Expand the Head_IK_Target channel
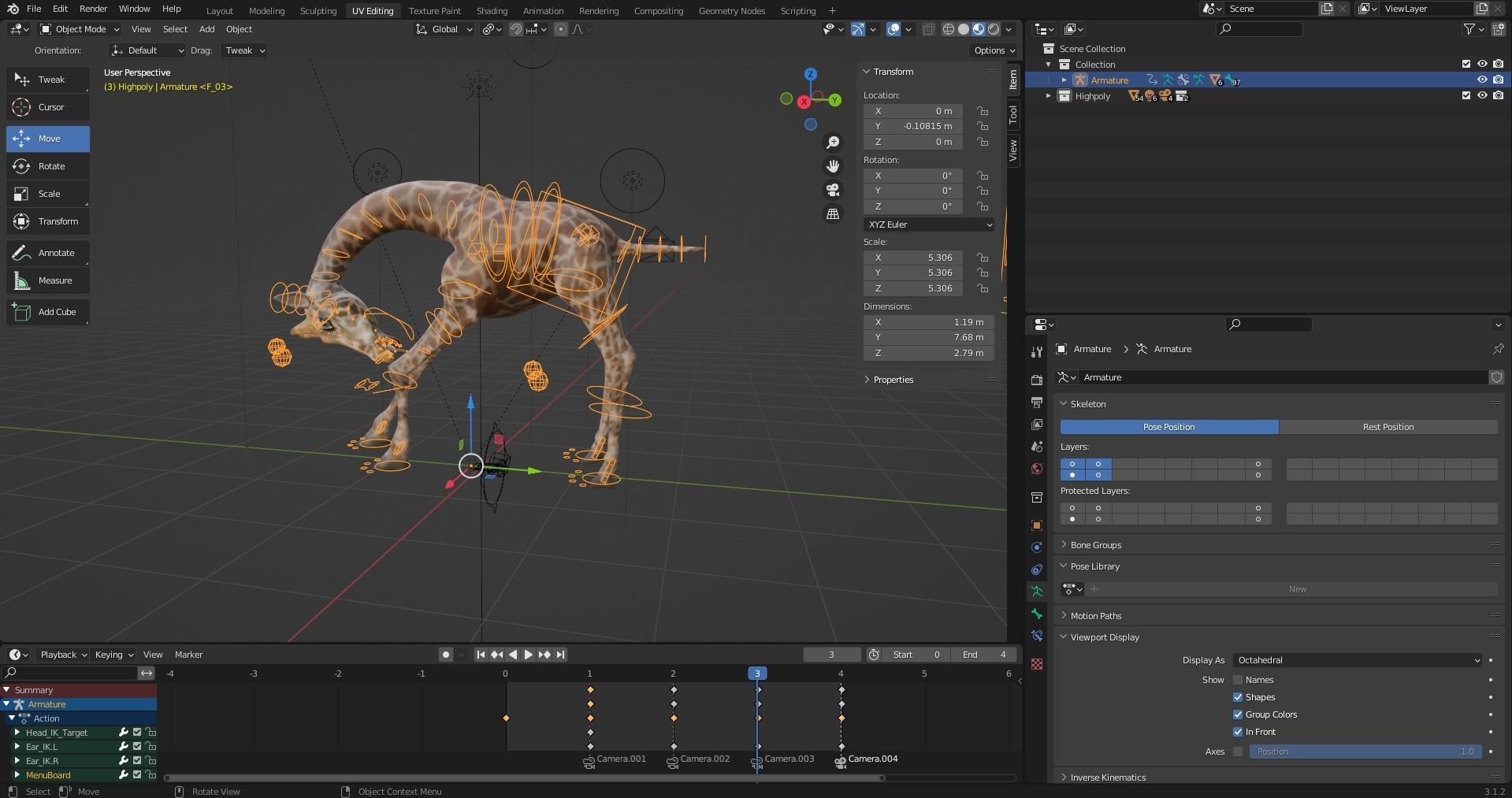1512x798 pixels. click(x=17, y=733)
